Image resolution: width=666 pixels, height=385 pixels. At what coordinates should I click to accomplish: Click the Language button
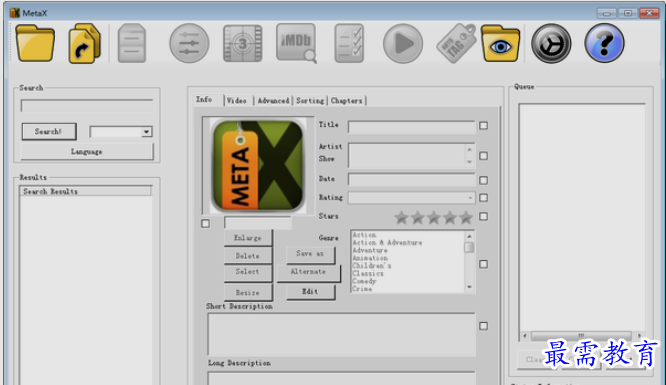87,152
